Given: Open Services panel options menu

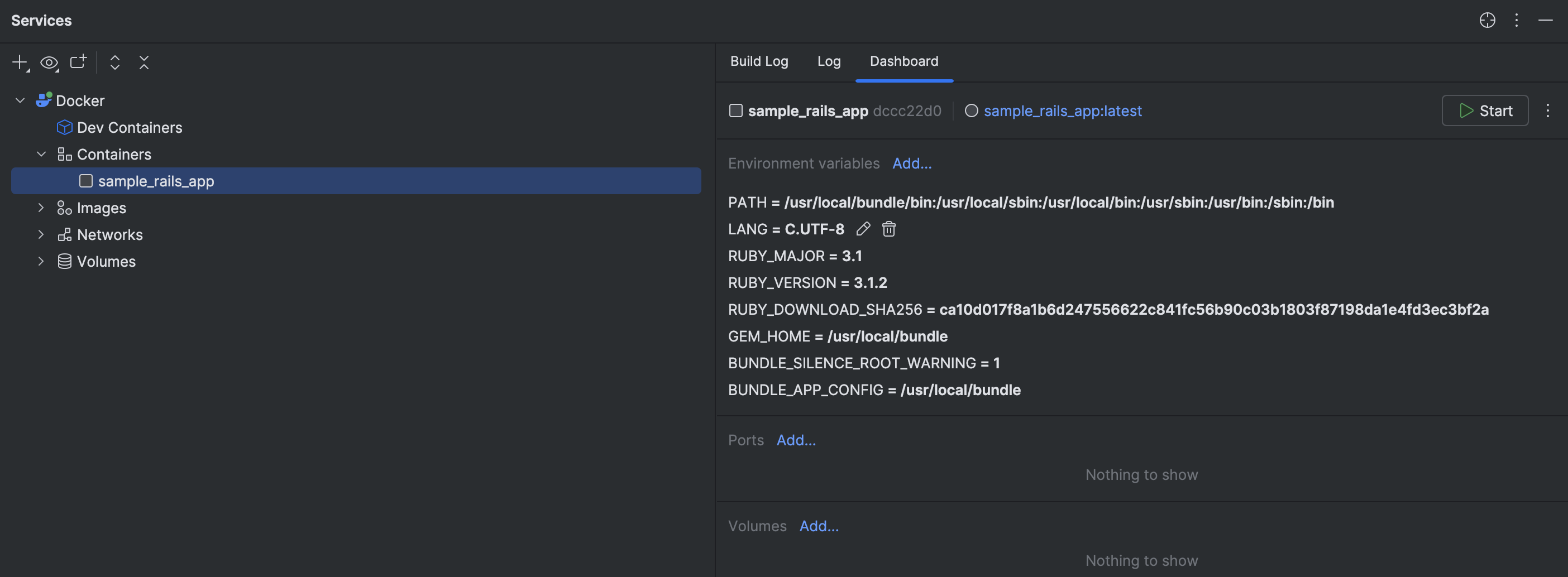Looking at the screenshot, I should (1516, 20).
